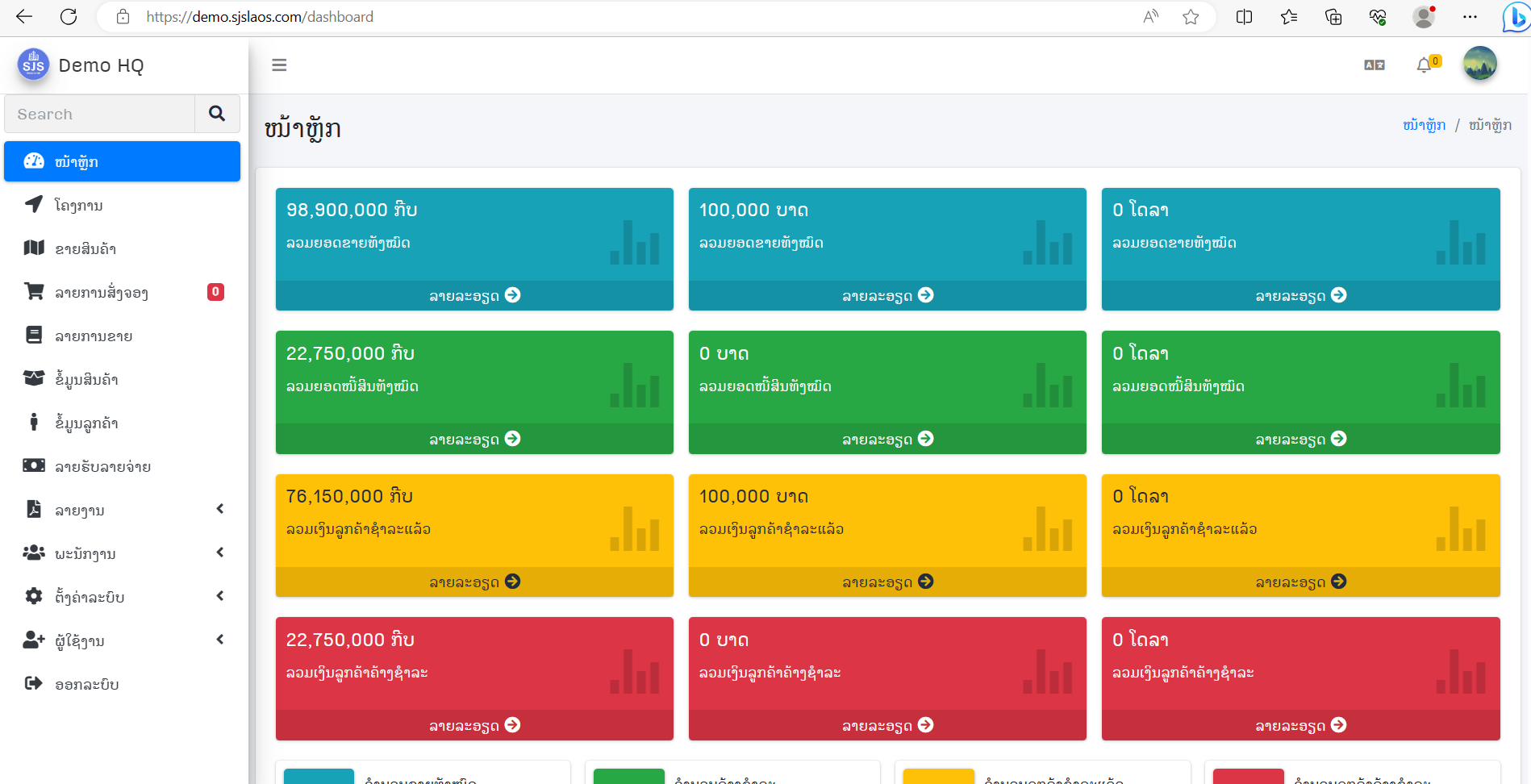The image size is (1531, 784).
Task: Click the yellow 76,150,000 ກີບ card
Action: pos(474,520)
